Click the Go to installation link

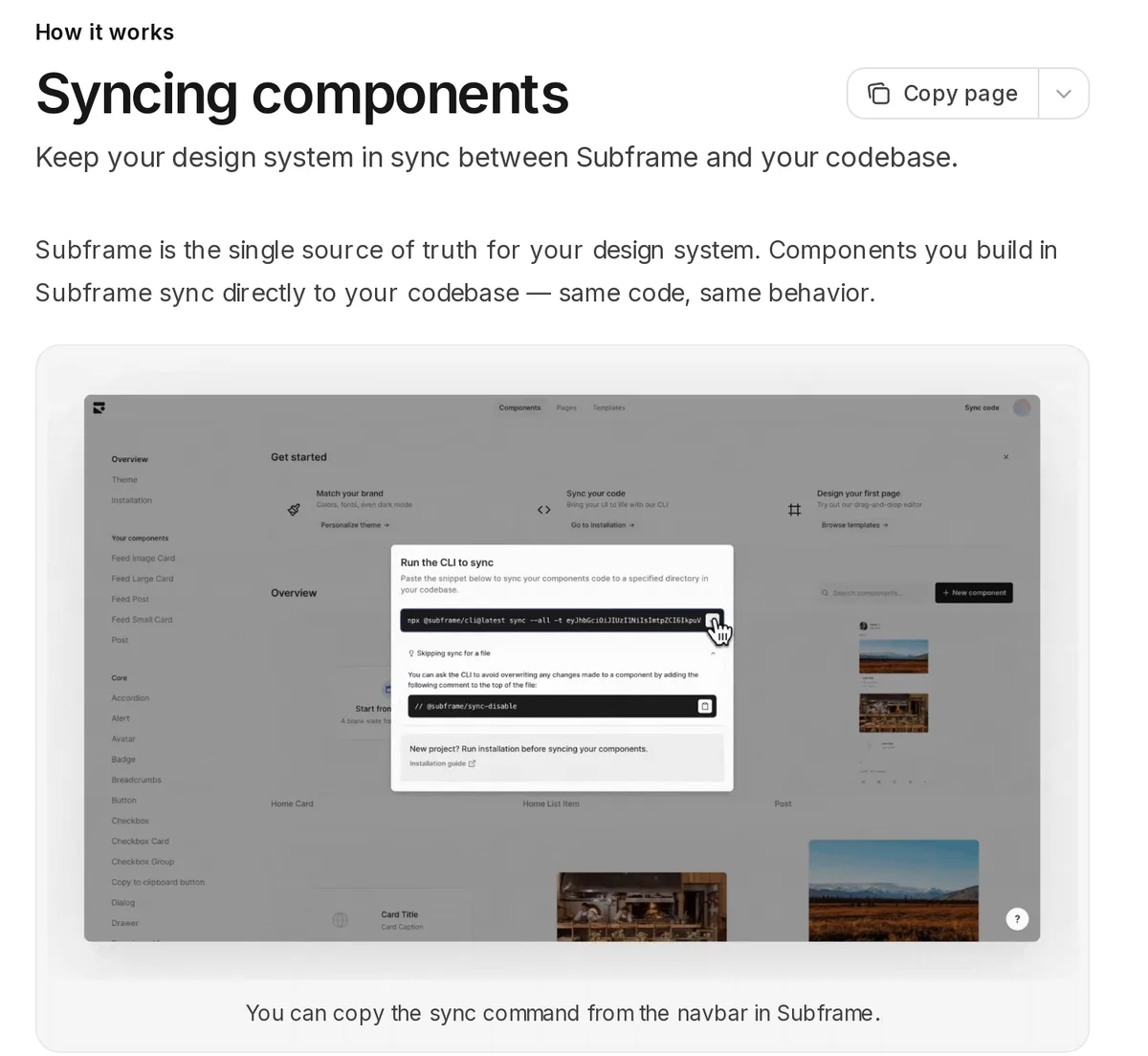pyautogui.click(x=603, y=525)
